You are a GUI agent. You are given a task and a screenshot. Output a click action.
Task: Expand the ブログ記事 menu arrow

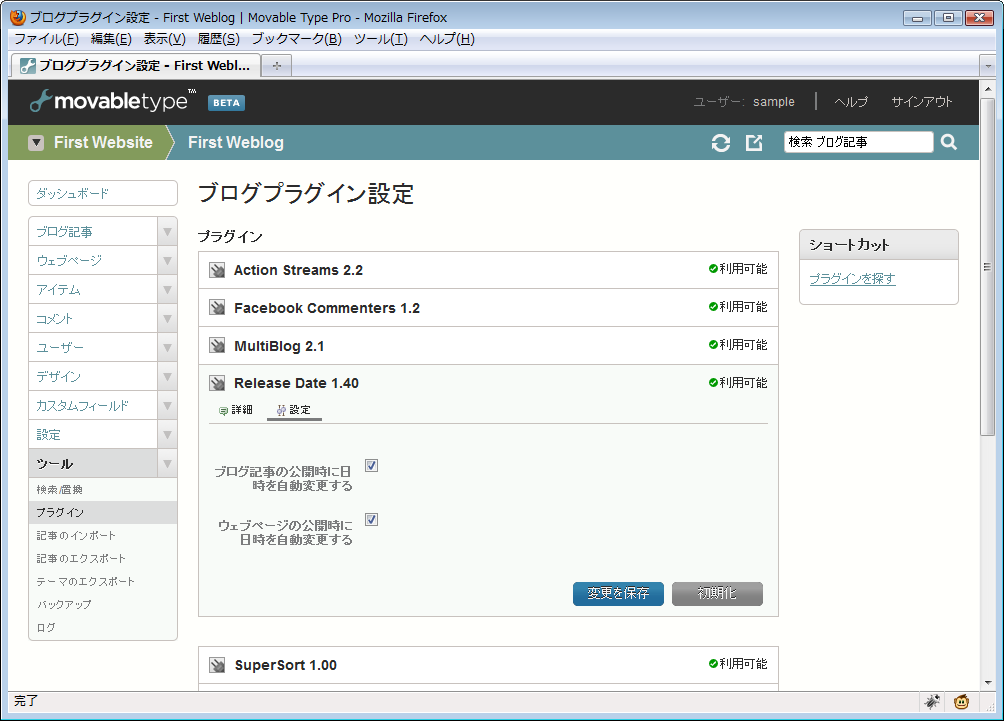167,232
